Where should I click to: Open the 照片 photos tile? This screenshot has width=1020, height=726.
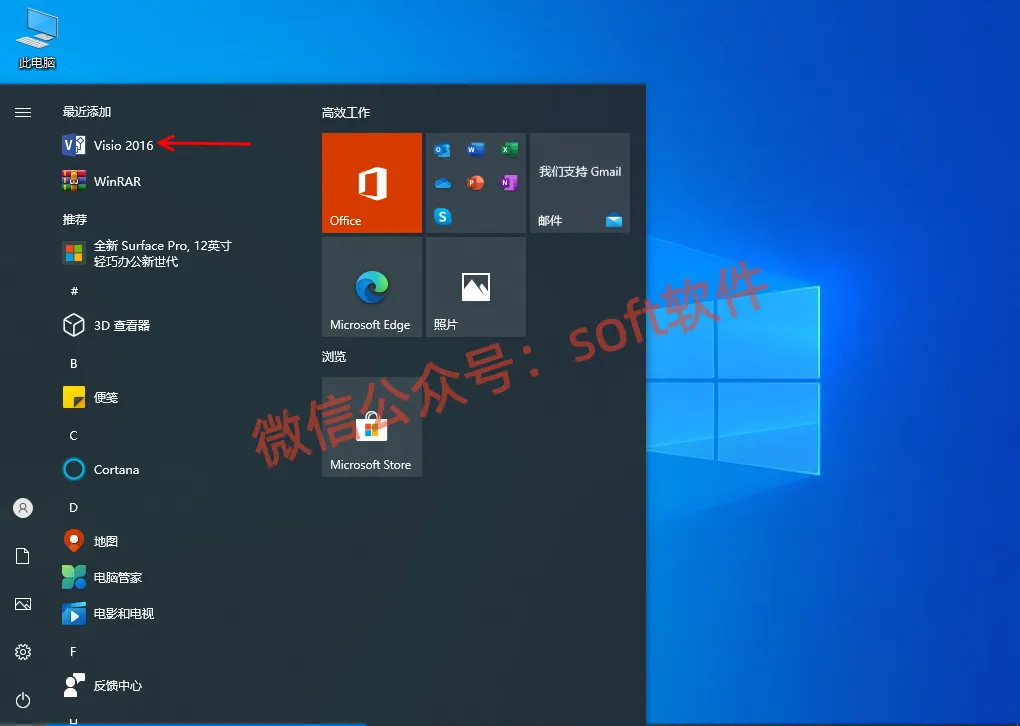tap(476, 287)
